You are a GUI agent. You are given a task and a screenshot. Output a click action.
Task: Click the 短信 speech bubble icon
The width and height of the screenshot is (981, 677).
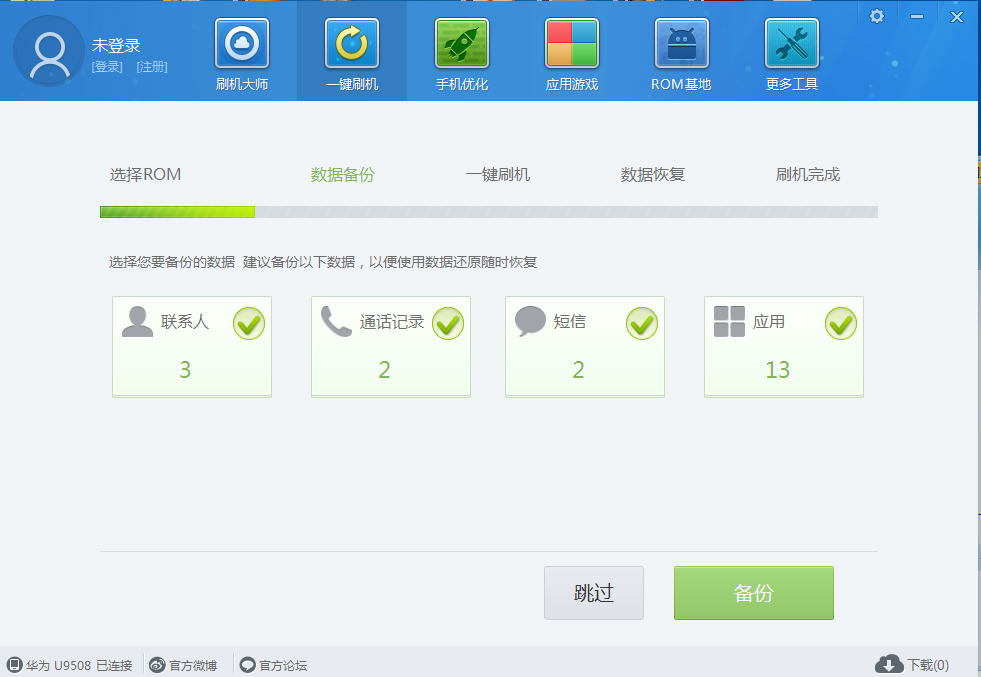[x=530, y=322]
